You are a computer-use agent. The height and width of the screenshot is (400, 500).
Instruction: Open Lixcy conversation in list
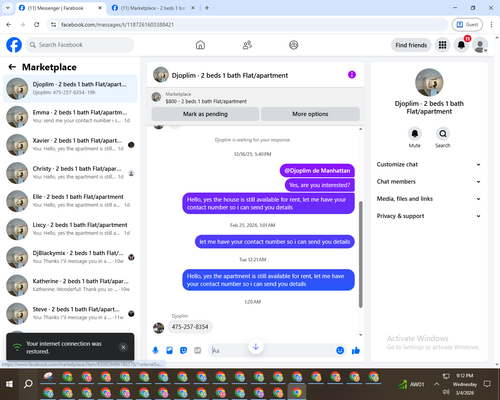(x=70, y=229)
